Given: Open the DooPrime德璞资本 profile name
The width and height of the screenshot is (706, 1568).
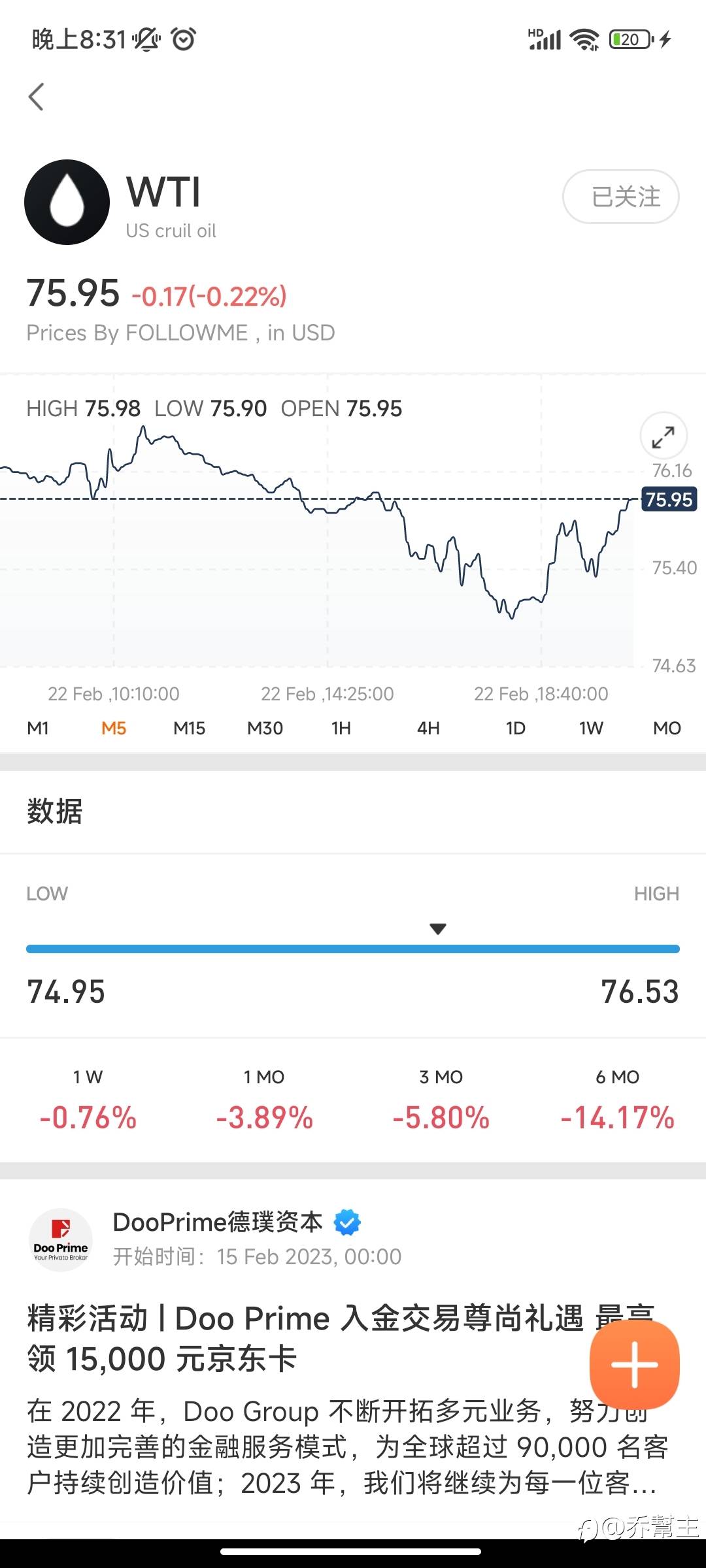Looking at the screenshot, I should [x=218, y=1222].
